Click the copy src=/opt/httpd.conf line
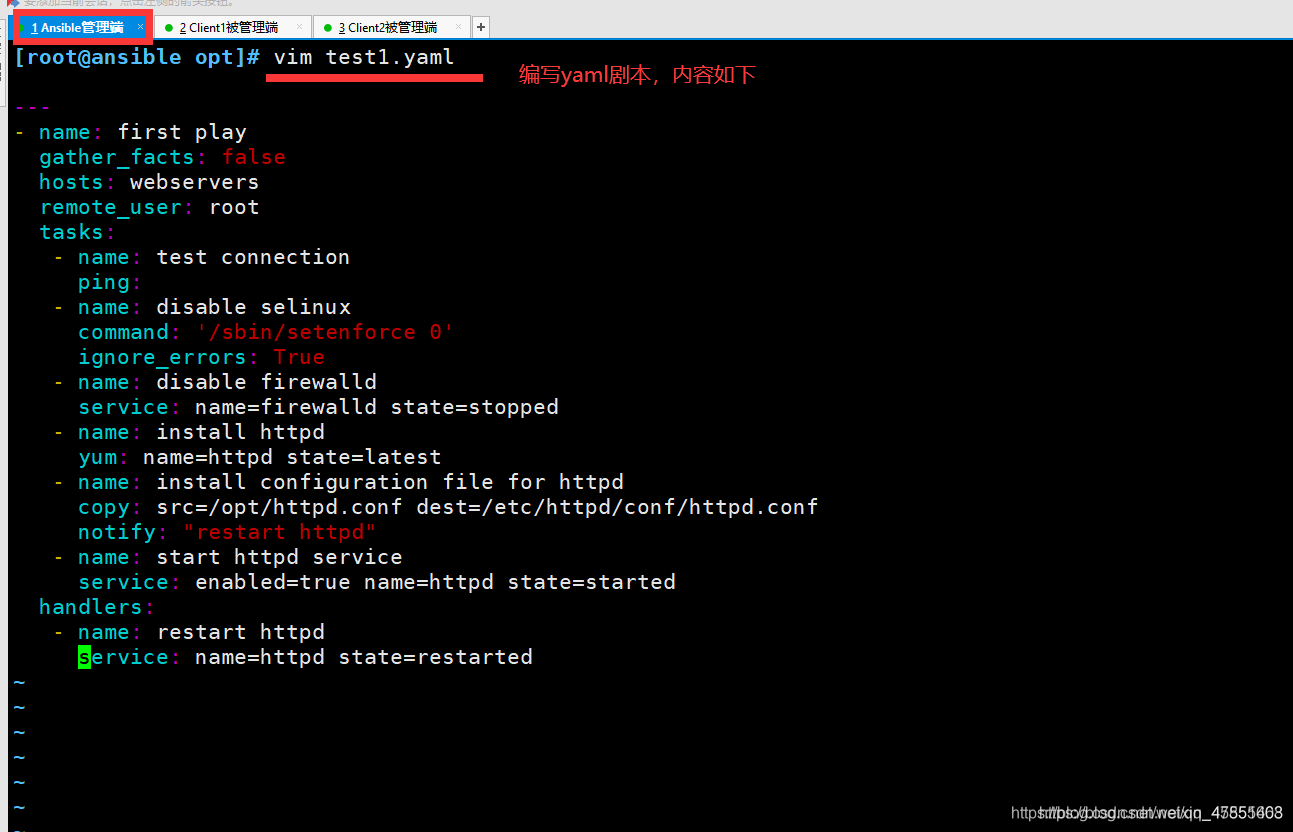The image size is (1293, 832). click(x=448, y=507)
